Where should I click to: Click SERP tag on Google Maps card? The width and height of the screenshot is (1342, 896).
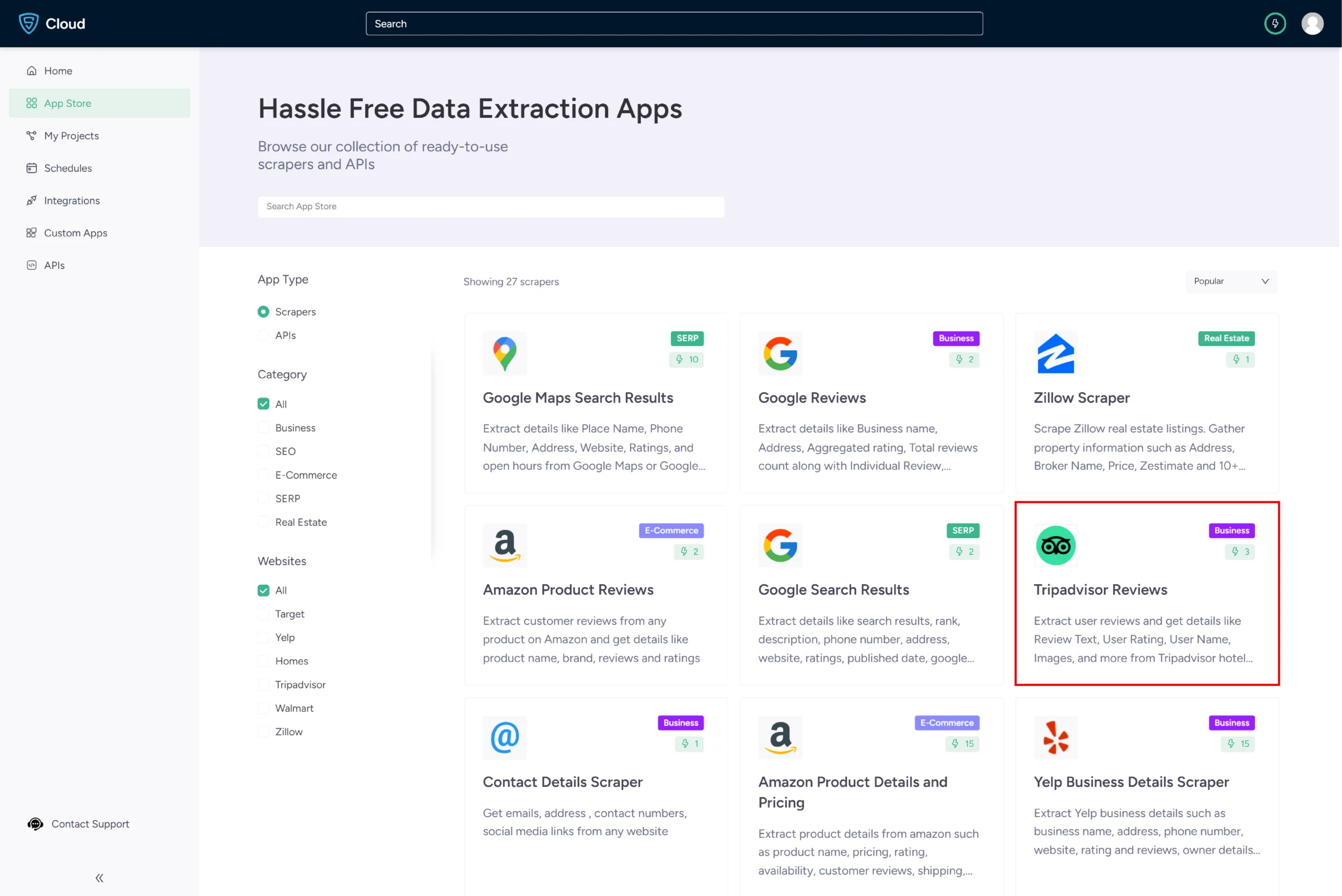[687, 338]
